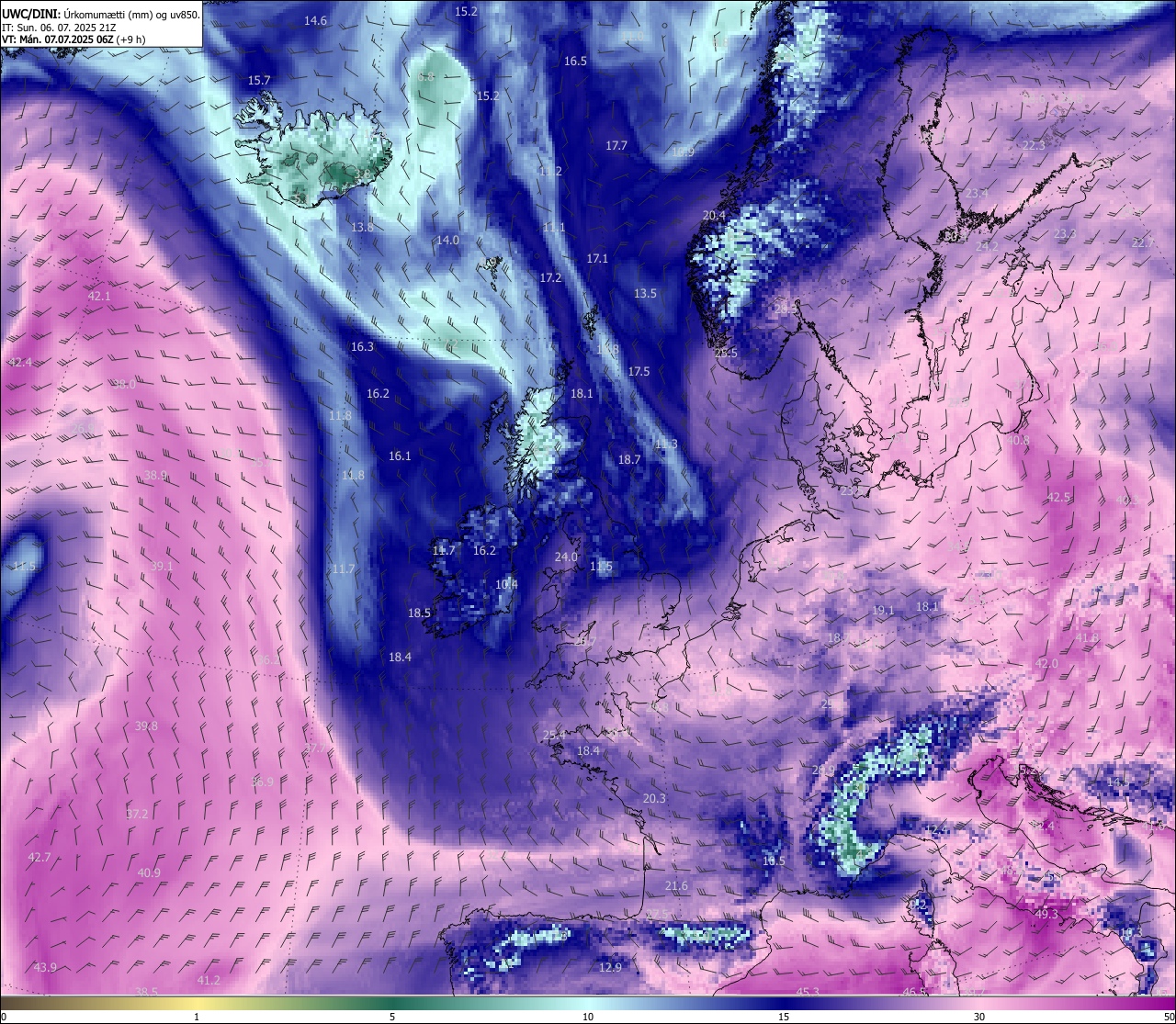Click the 15 tick label on the legend
The width and height of the screenshot is (1176, 1024).
click(784, 1017)
